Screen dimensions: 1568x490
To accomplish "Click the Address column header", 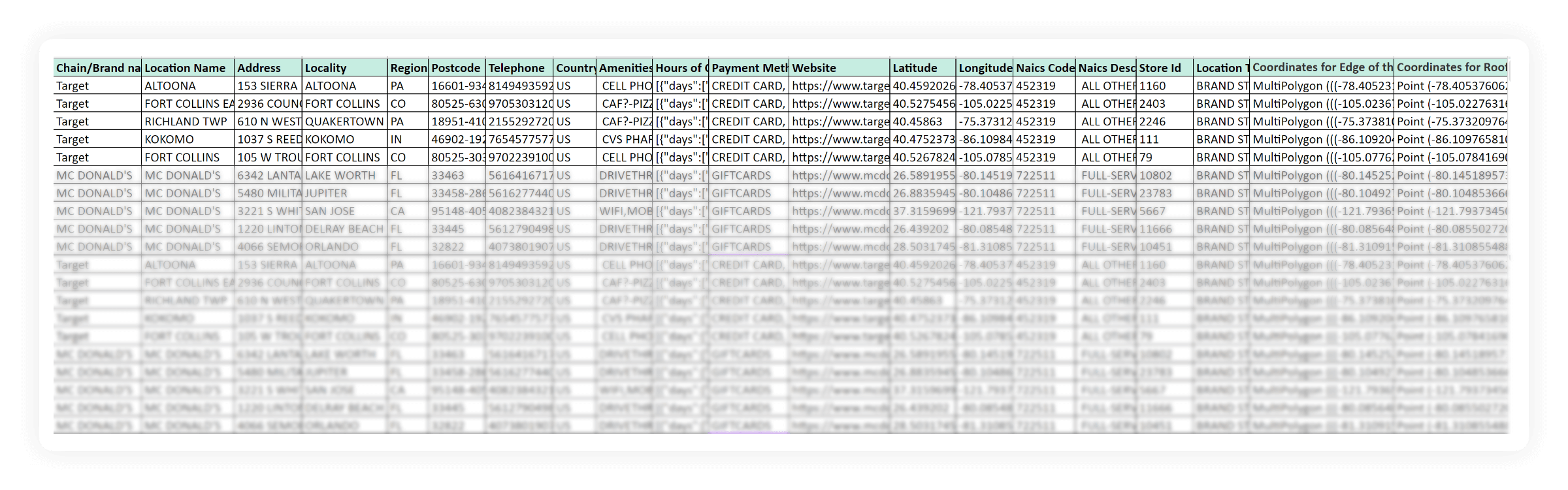I will point(260,68).
